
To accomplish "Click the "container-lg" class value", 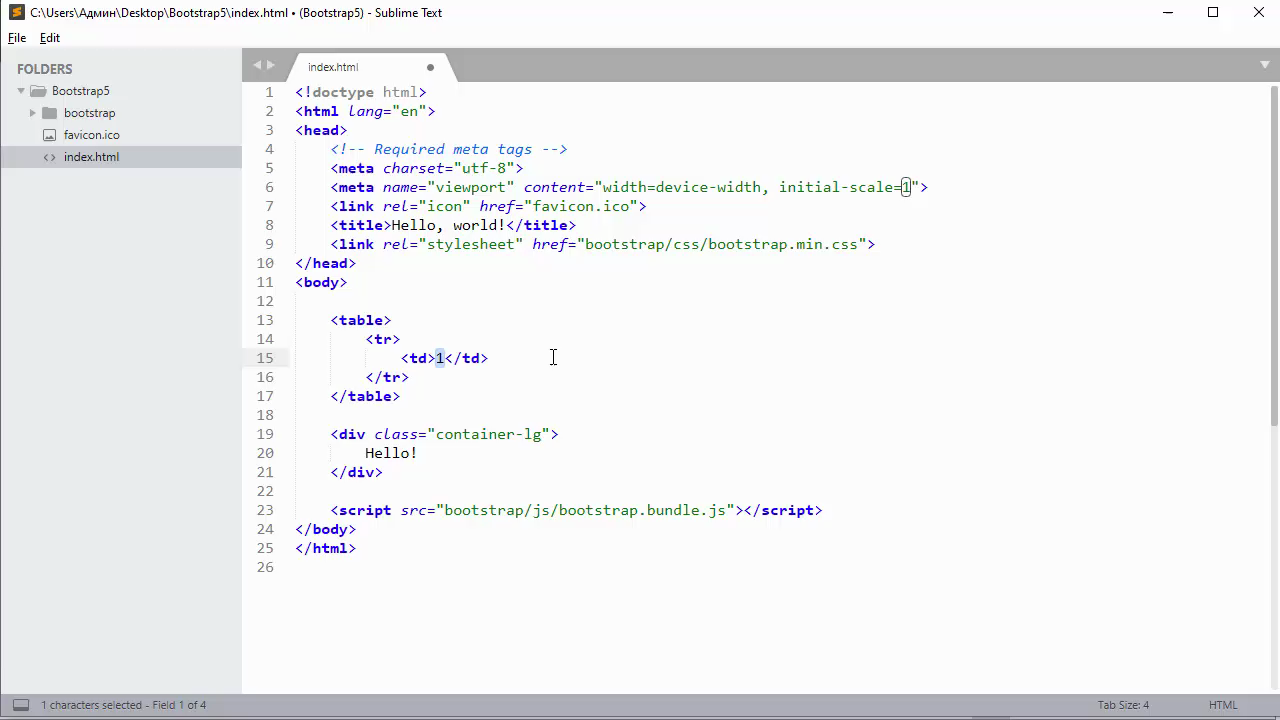I will 489,434.
